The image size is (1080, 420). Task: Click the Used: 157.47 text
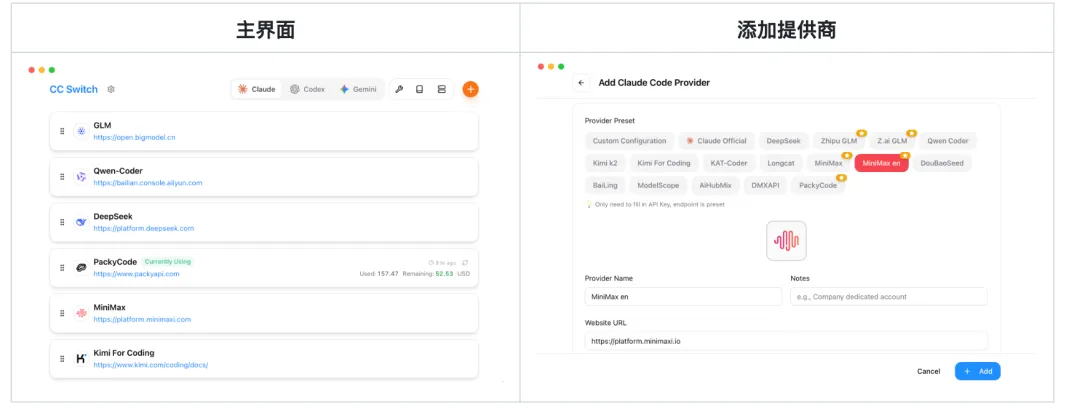pyautogui.click(x=379, y=274)
